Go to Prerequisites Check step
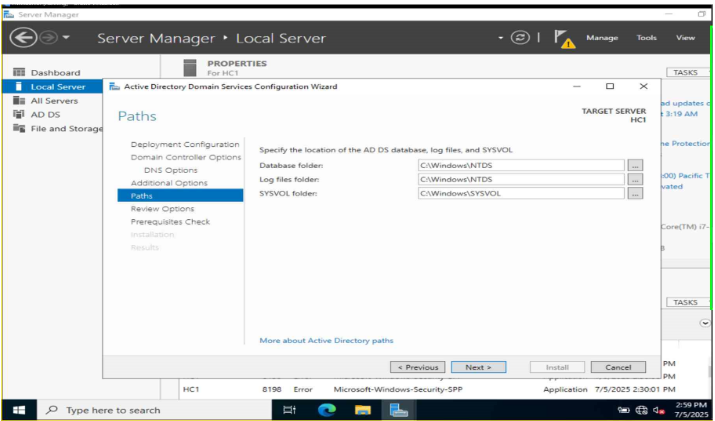The image size is (715, 421). point(170,222)
